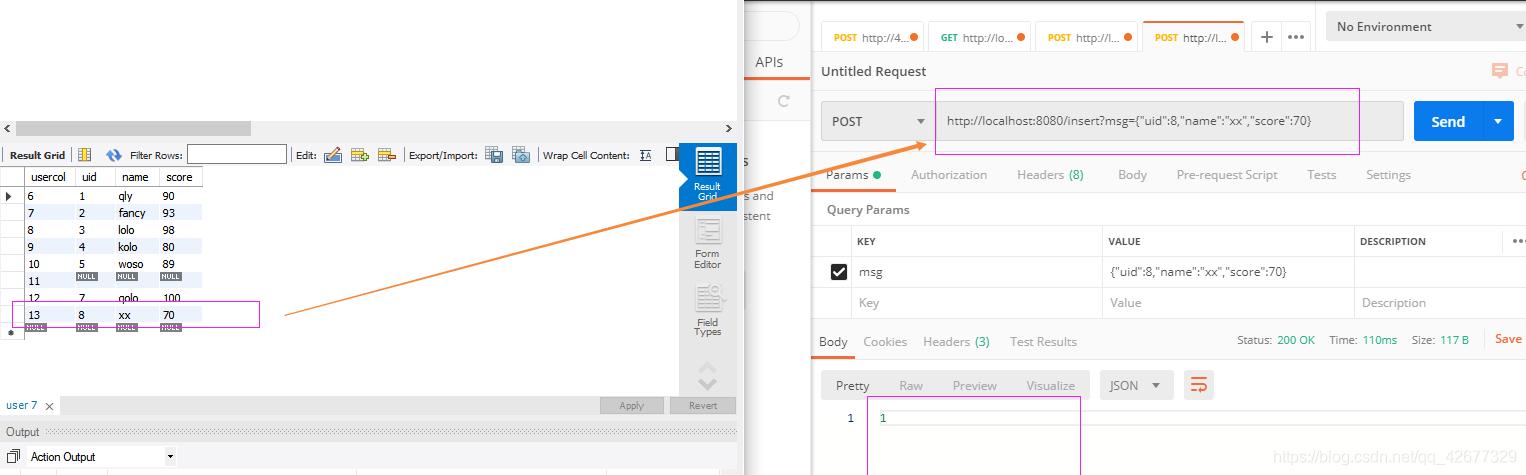1526x475 pixels.
Task: Select the response Body tab
Action: pyautogui.click(x=833, y=342)
